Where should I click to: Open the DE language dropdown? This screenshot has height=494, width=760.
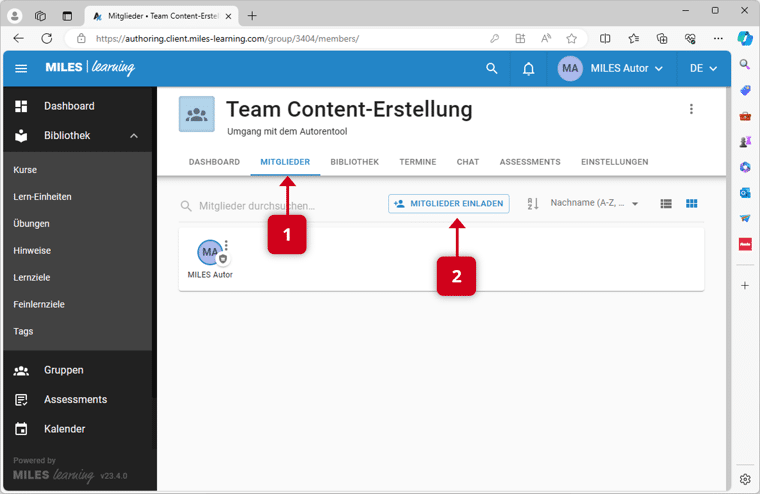(703, 69)
